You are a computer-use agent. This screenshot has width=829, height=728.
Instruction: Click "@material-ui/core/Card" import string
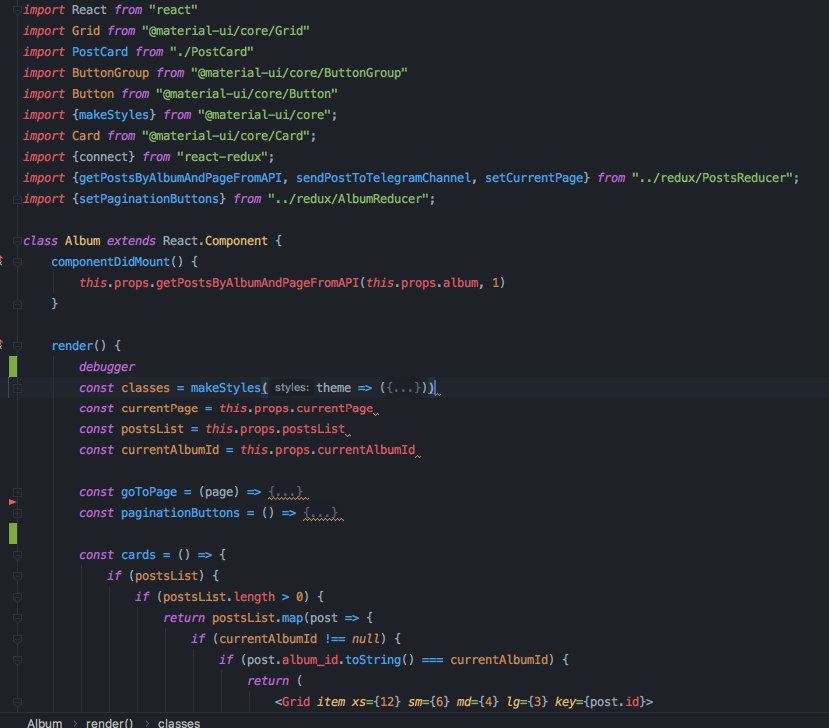[x=225, y=136]
